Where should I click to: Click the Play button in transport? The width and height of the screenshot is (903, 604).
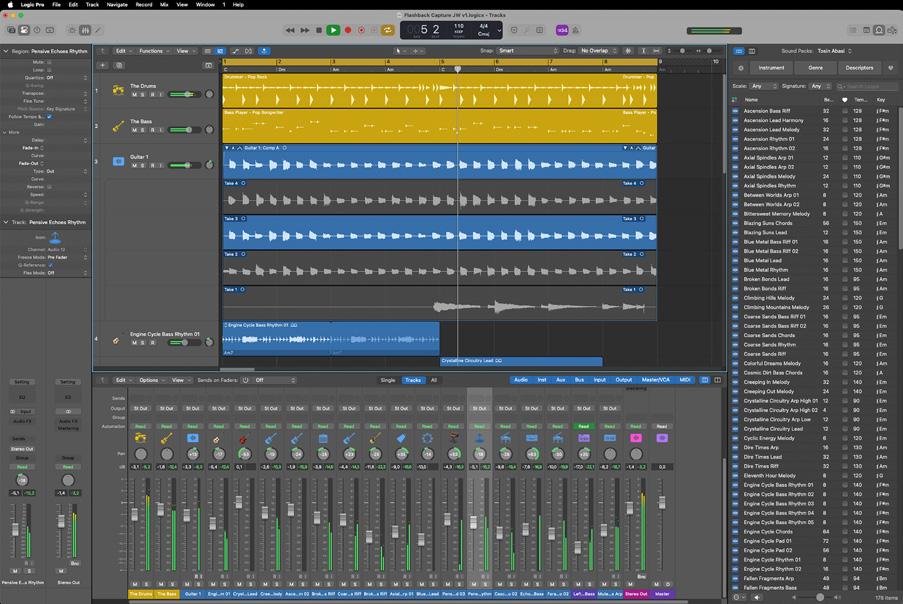pos(333,30)
